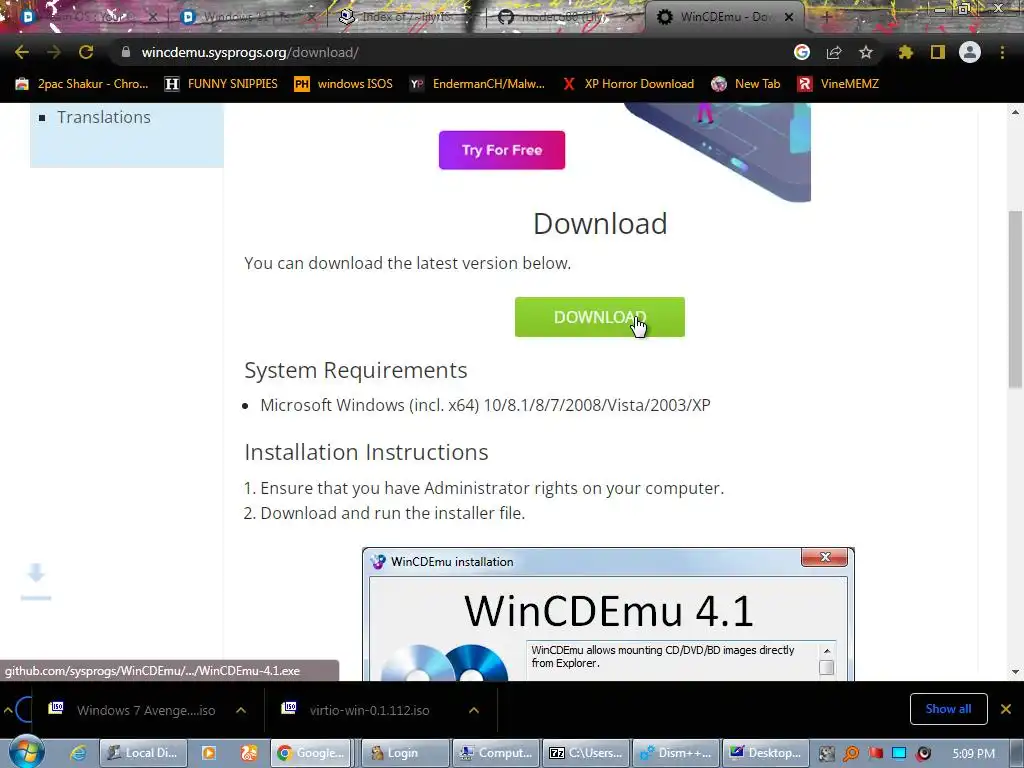Share this page using the share icon

tap(834, 52)
